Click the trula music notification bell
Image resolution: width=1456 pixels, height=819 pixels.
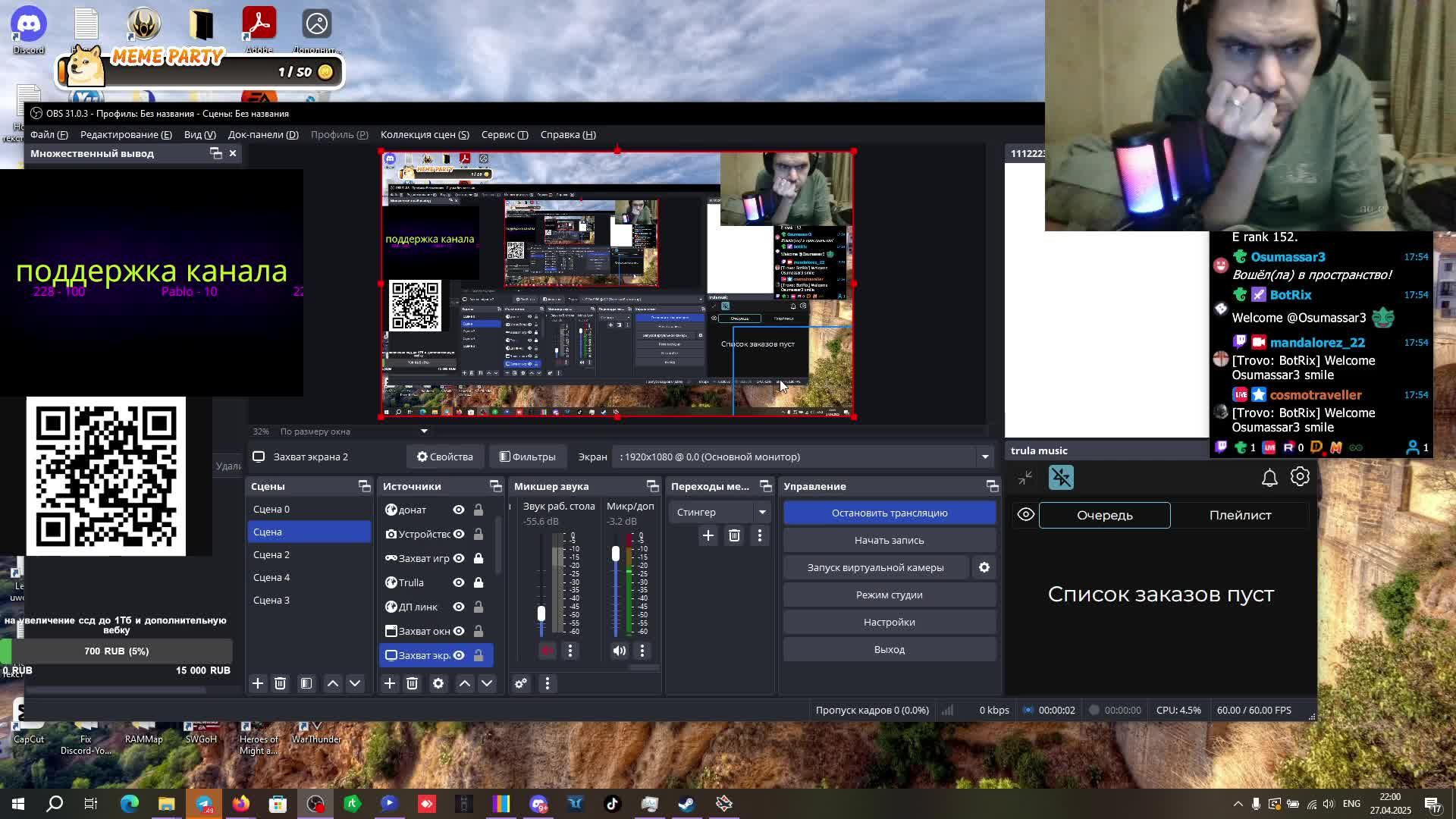pos(1269,478)
